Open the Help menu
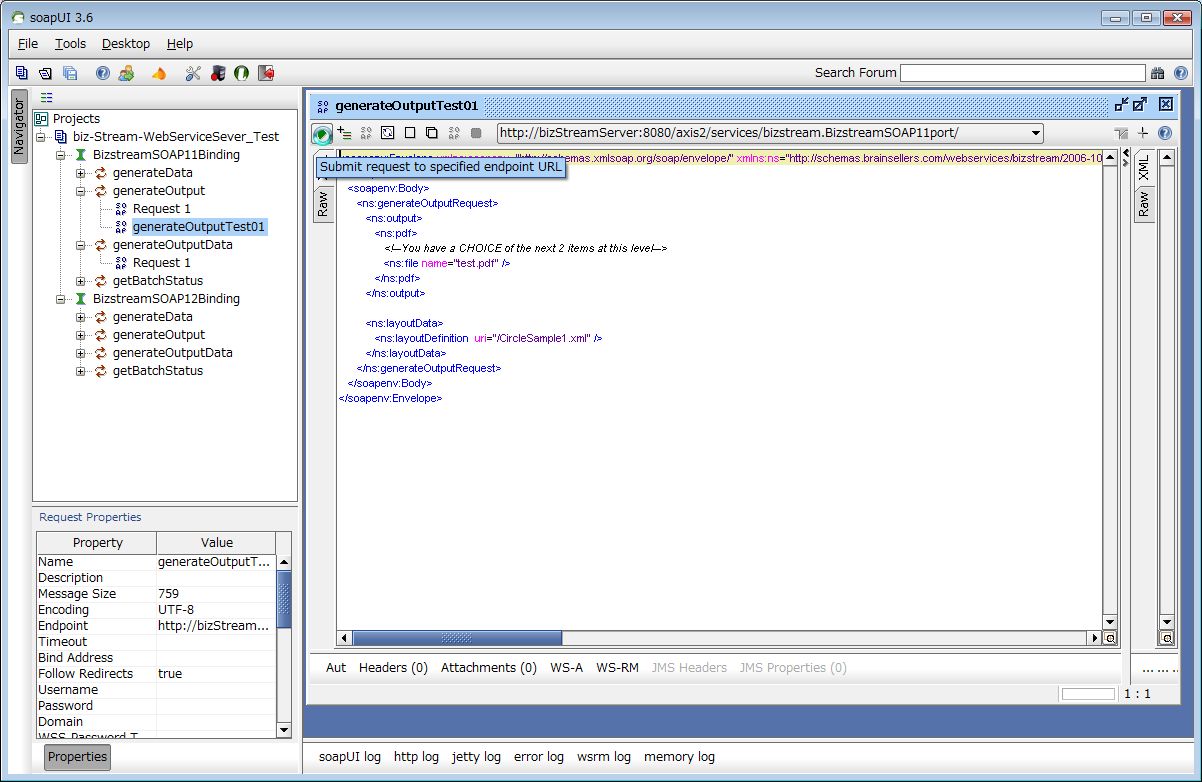This screenshot has height=782, width=1202. [x=180, y=44]
